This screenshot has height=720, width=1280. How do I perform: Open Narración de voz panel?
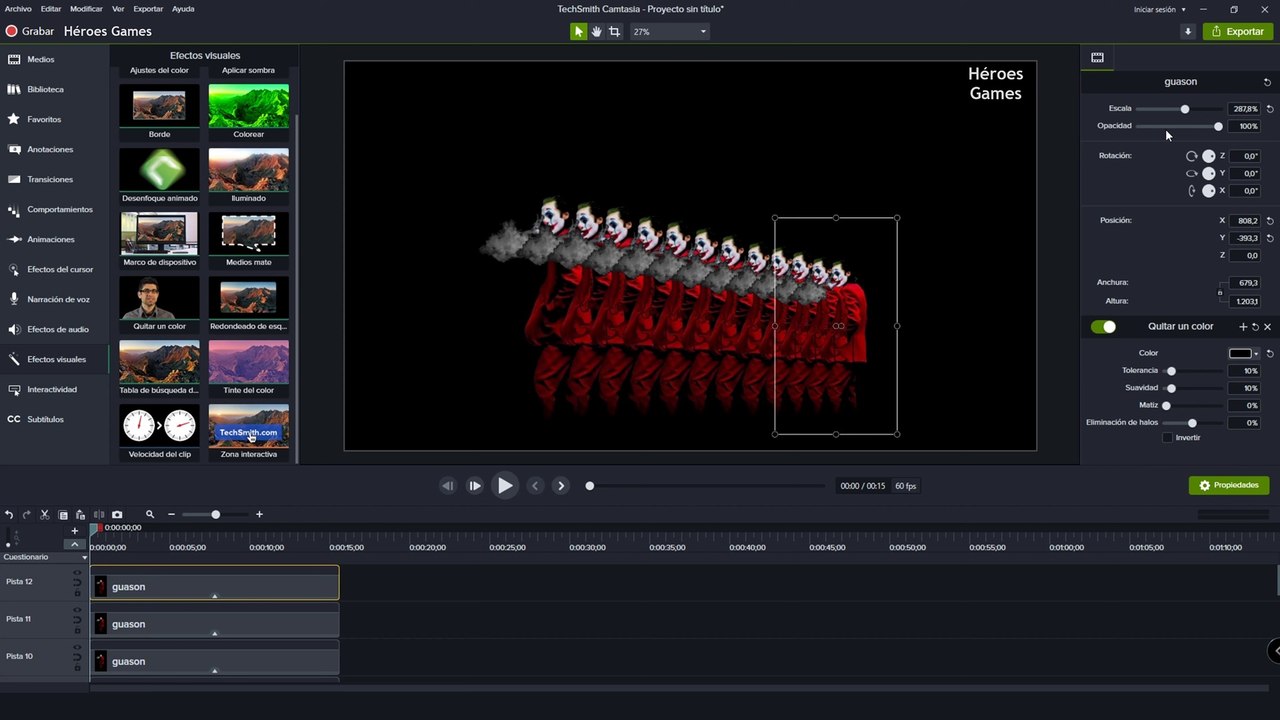pyautogui.click(x=54, y=299)
